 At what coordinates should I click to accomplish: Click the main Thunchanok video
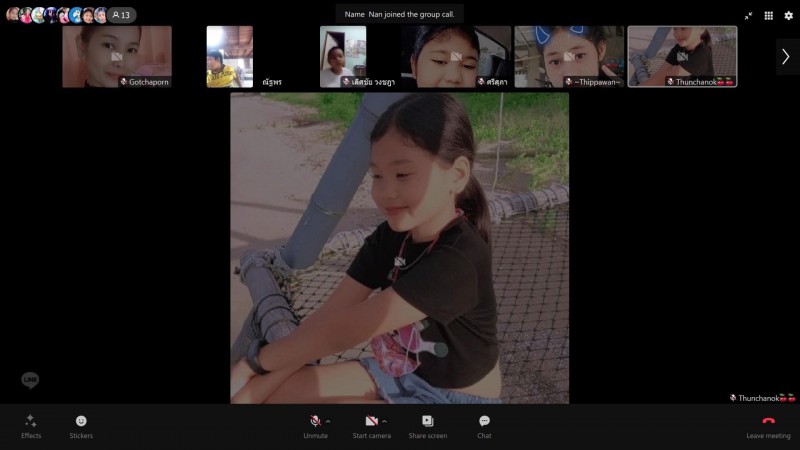pyautogui.click(x=399, y=248)
